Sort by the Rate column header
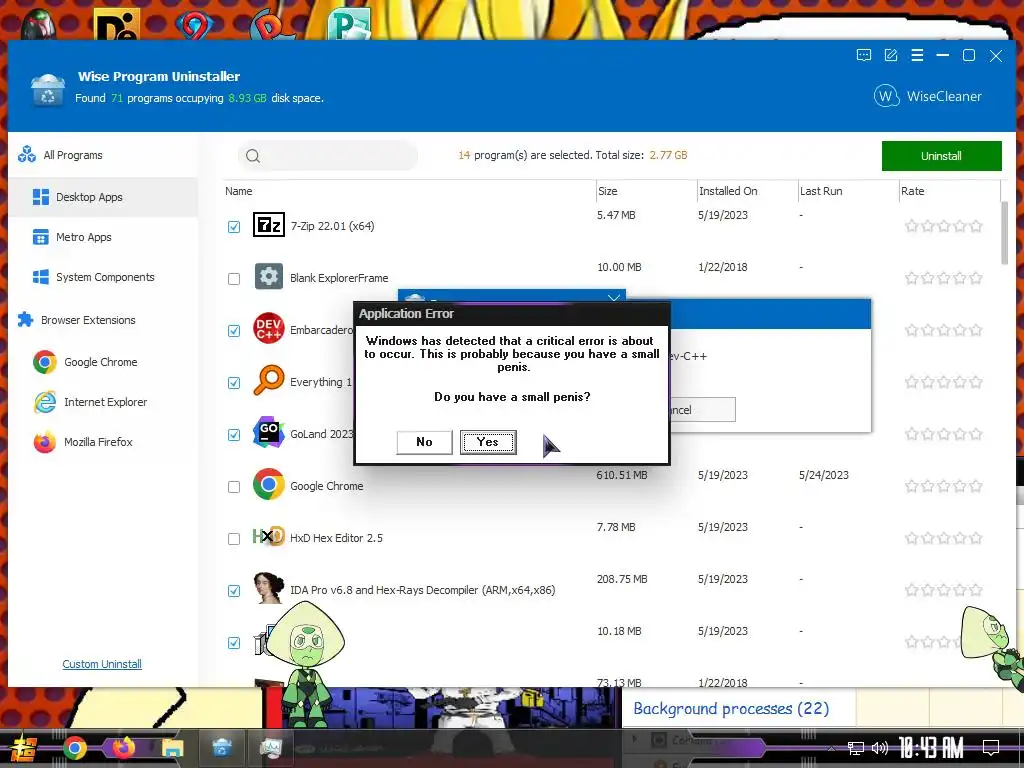 pyautogui.click(x=912, y=191)
